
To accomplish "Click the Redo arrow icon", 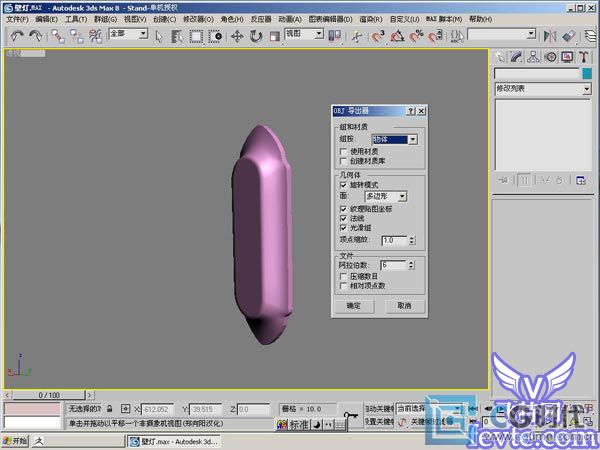I will pyautogui.click(x=36, y=36).
